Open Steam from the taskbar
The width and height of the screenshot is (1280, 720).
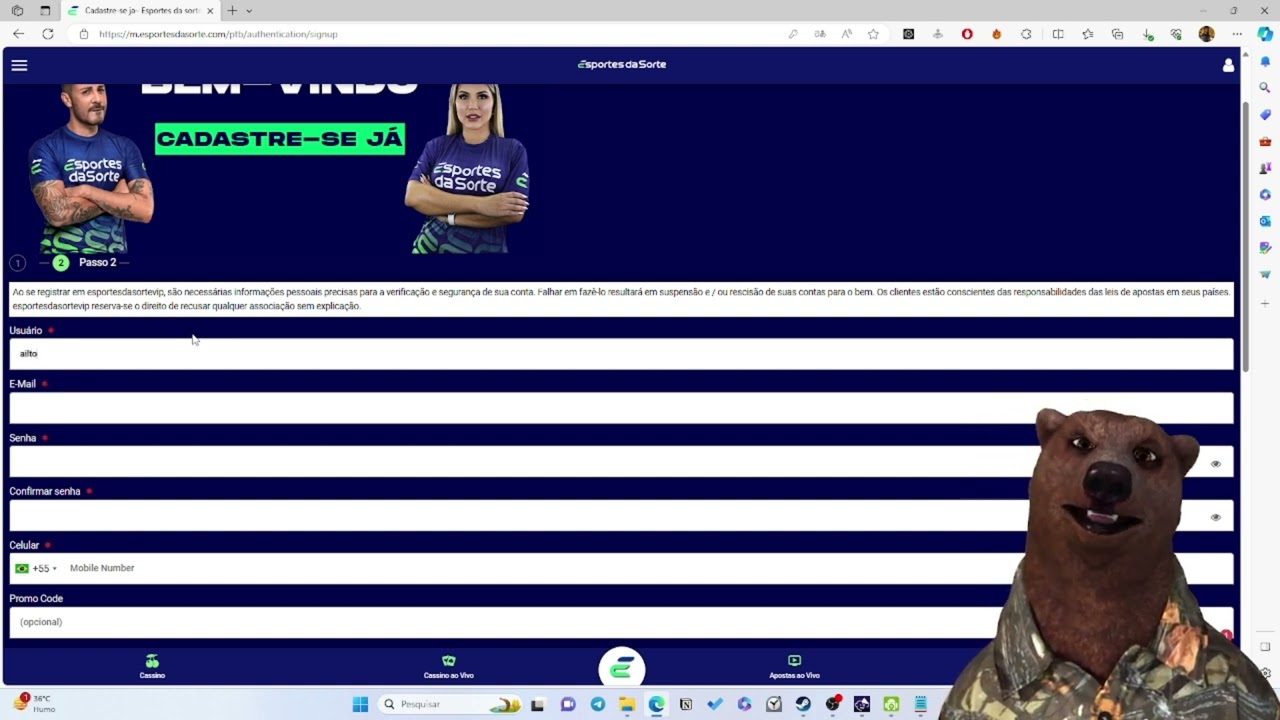pyautogui.click(x=803, y=704)
